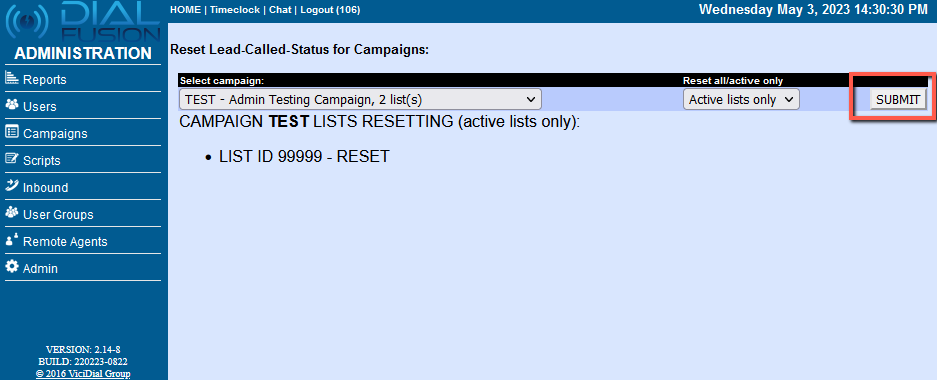
Task: Log out using Logout (106) link
Action: (330, 10)
